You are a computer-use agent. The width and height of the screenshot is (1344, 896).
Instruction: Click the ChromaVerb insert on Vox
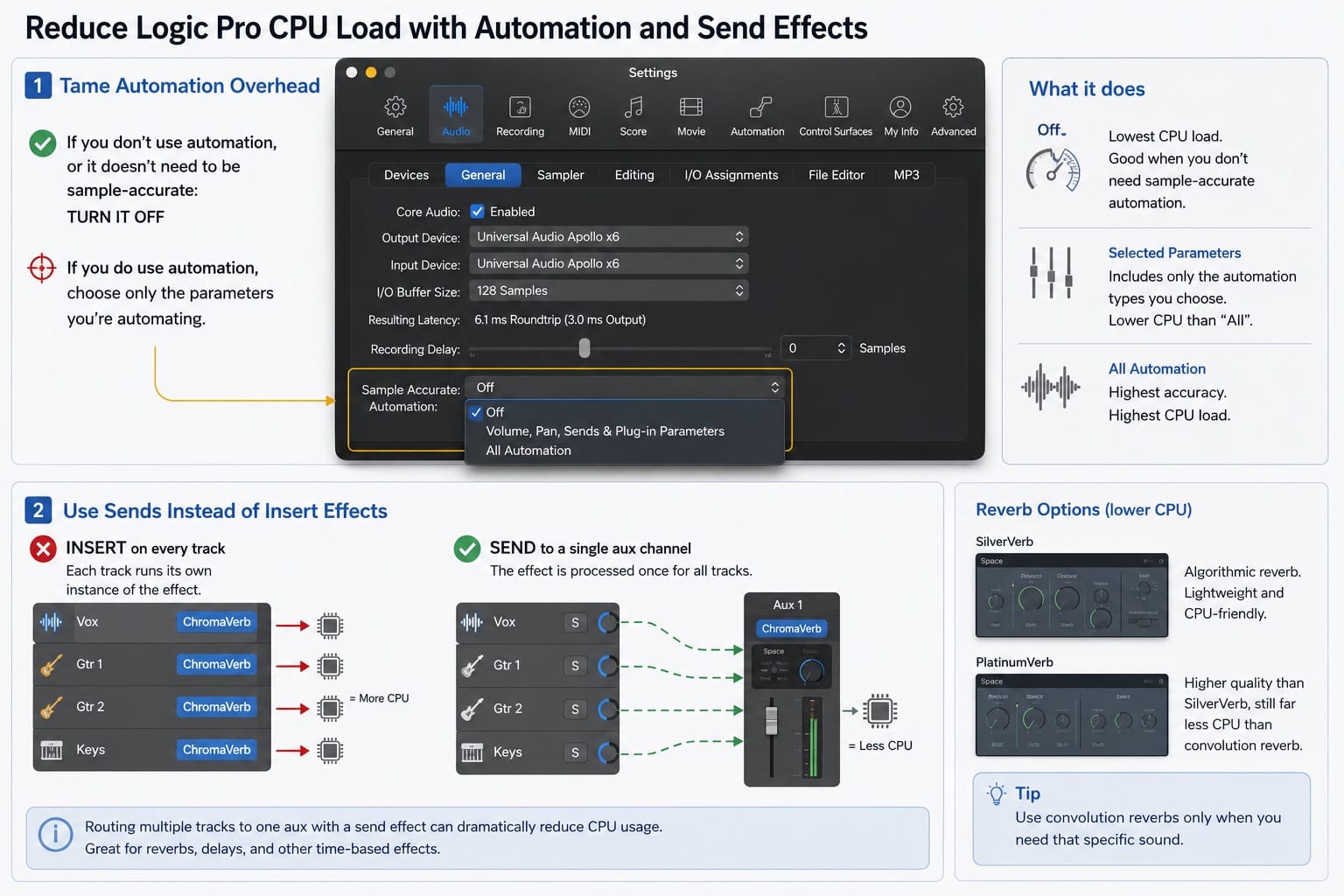coord(217,622)
